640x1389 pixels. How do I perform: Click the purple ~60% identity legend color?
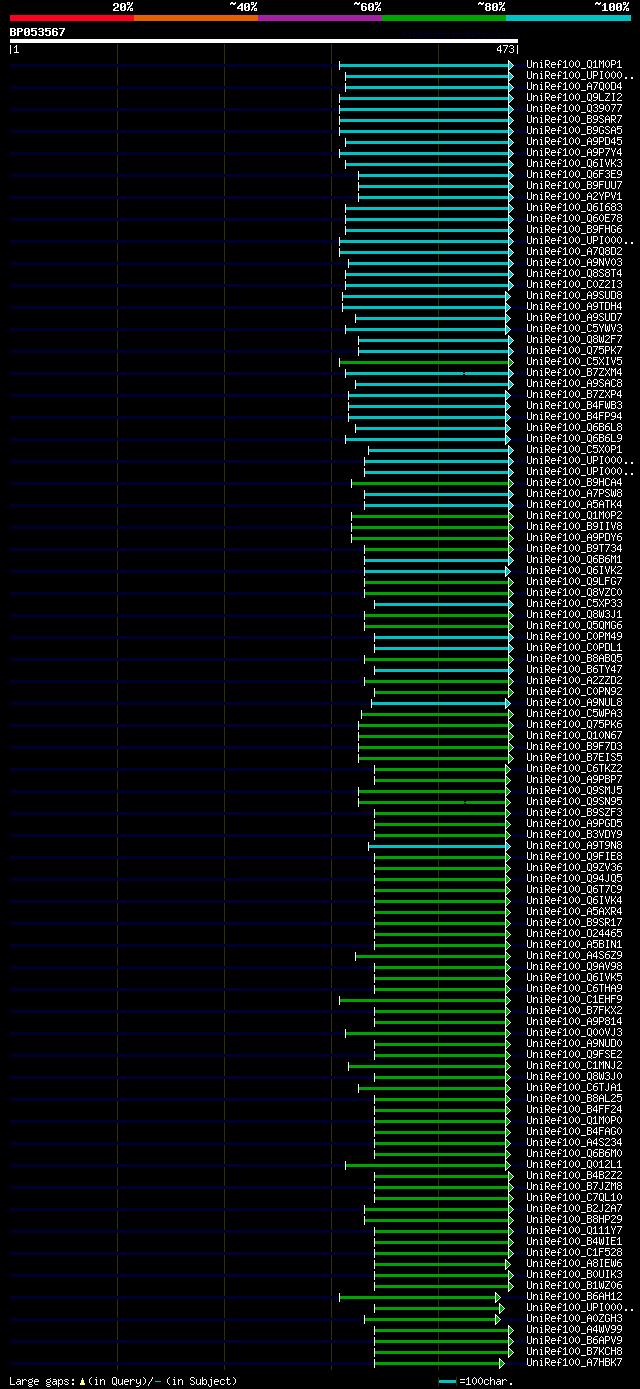pos(319,18)
